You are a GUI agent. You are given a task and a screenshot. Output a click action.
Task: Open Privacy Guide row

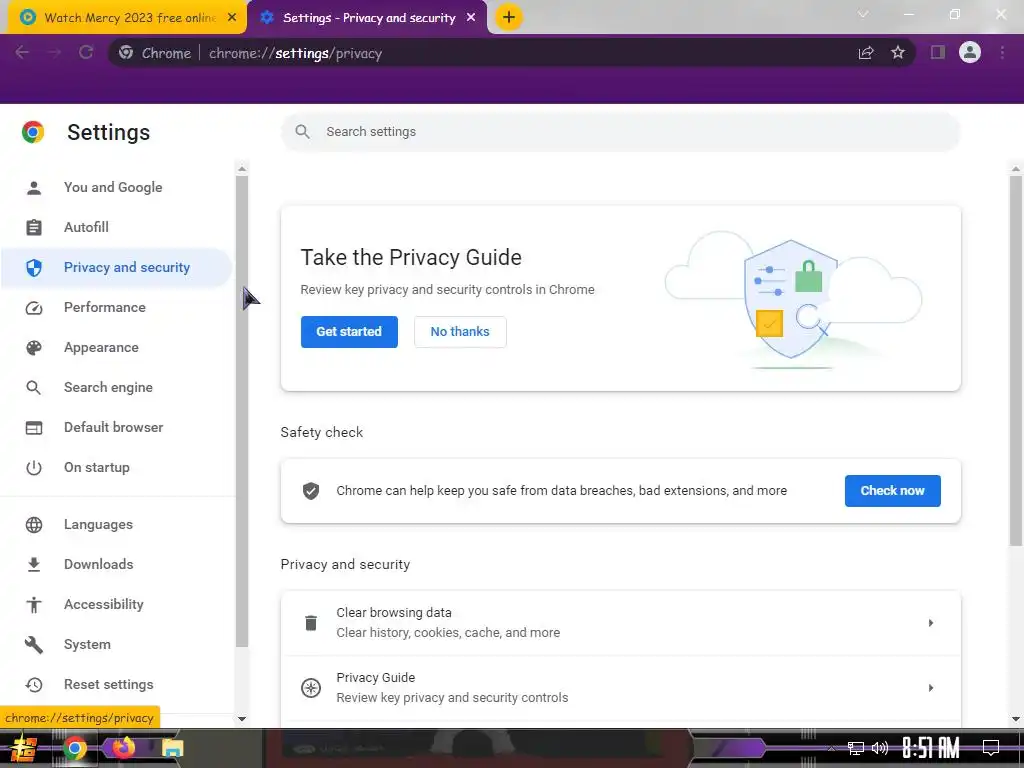click(620, 688)
